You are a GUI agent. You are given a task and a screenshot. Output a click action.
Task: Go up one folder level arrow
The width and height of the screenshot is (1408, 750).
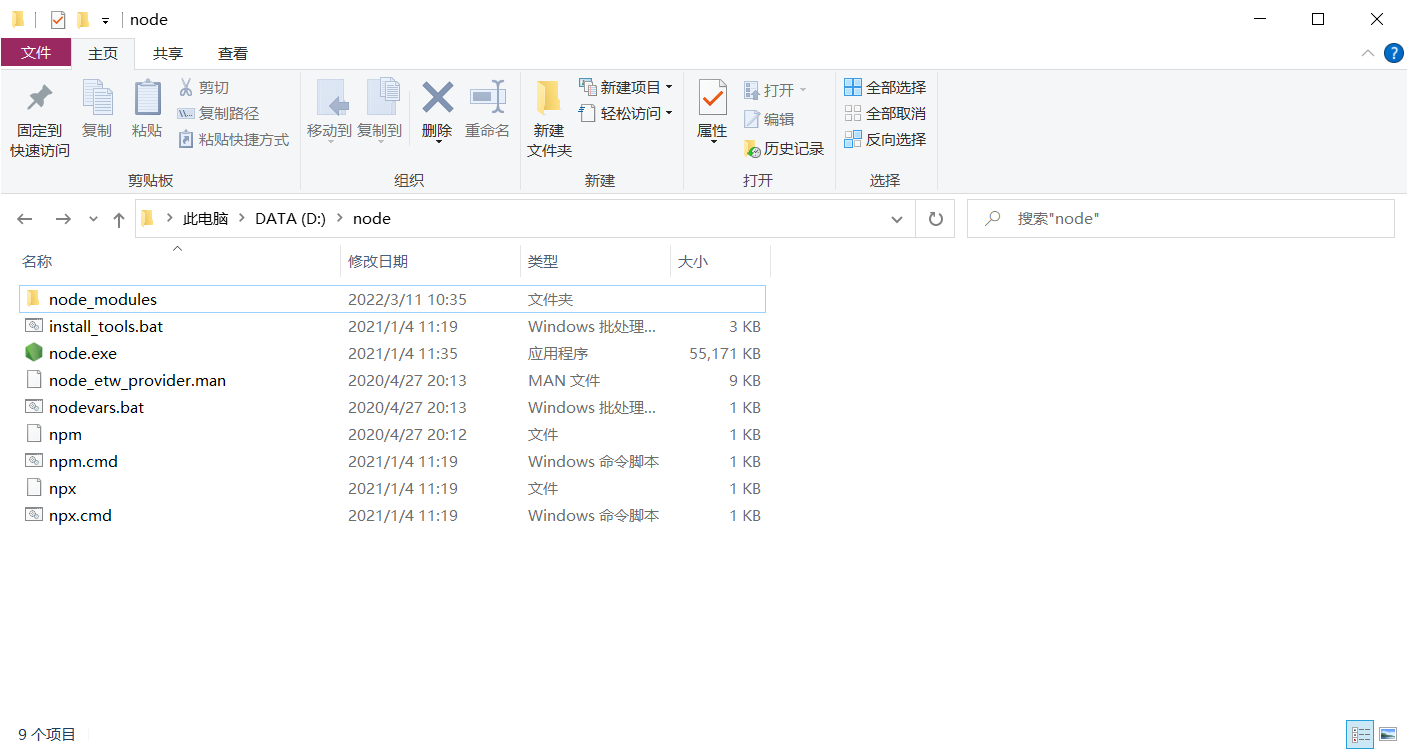pyautogui.click(x=119, y=219)
